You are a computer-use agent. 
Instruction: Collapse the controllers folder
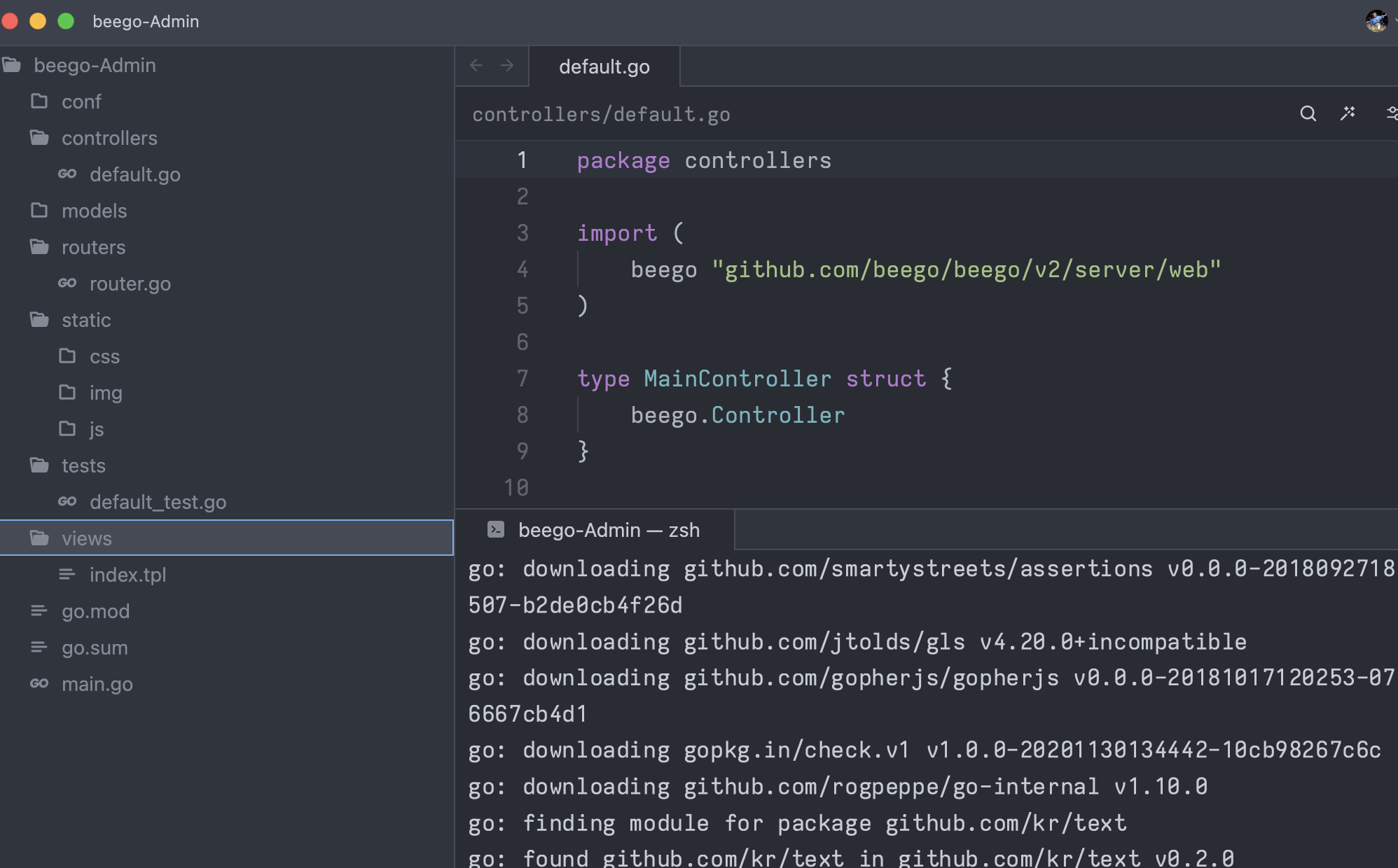click(x=109, y=138)
